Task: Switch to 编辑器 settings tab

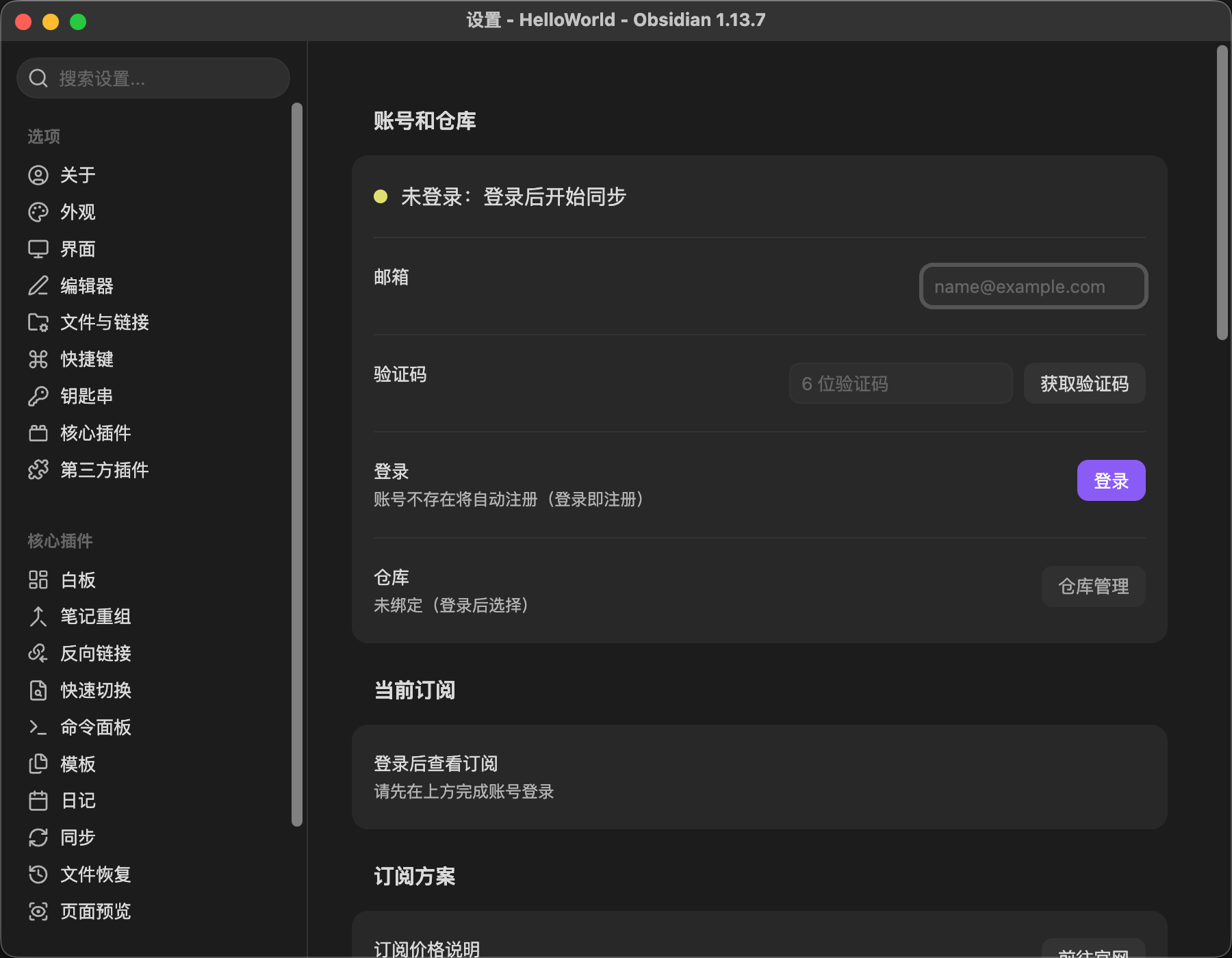Action: pyautogui.click(x=155, y=285)
